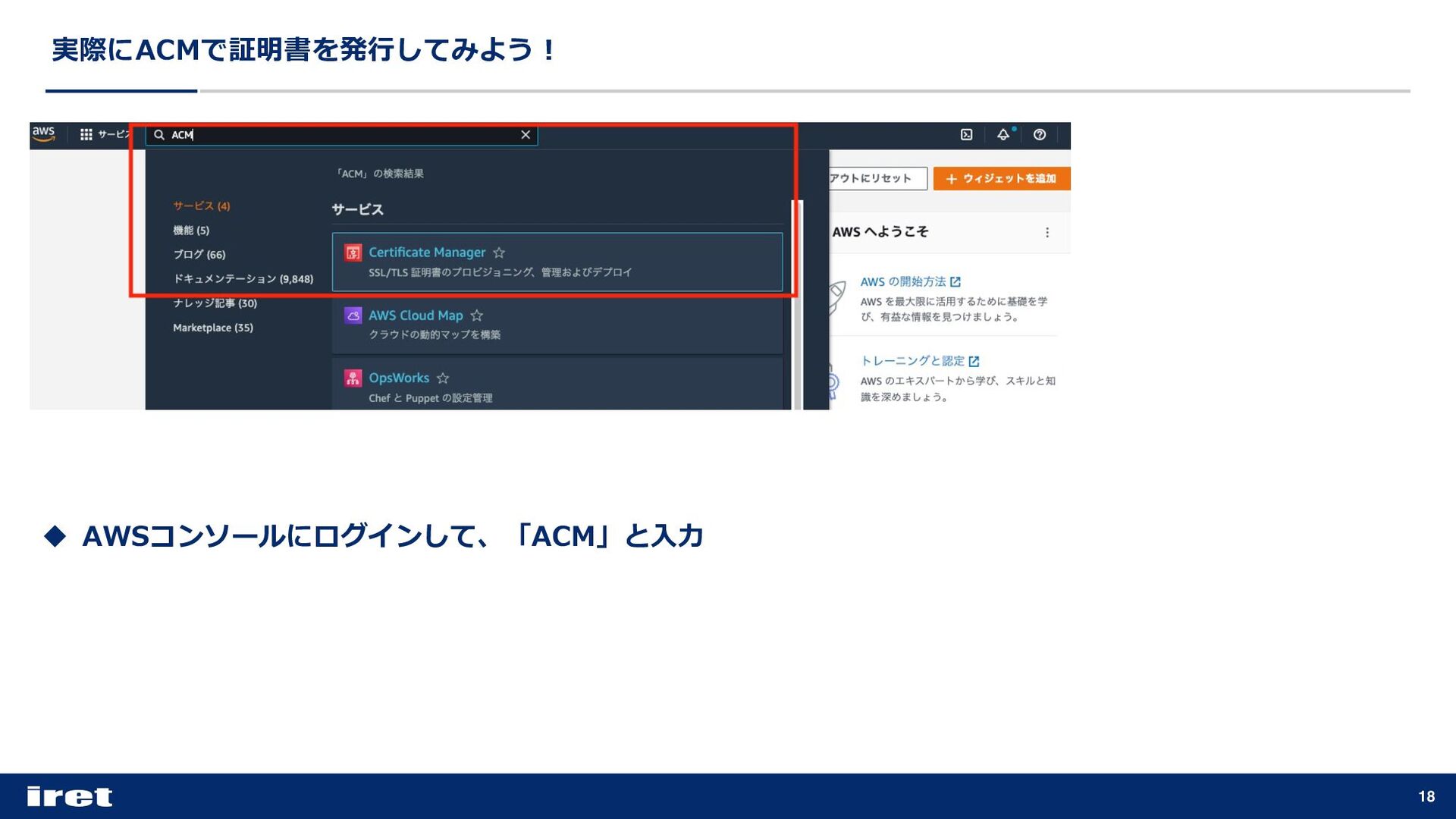Click the OpsWorks service icon
The image size is (1456, 819).
coord(353,378)
